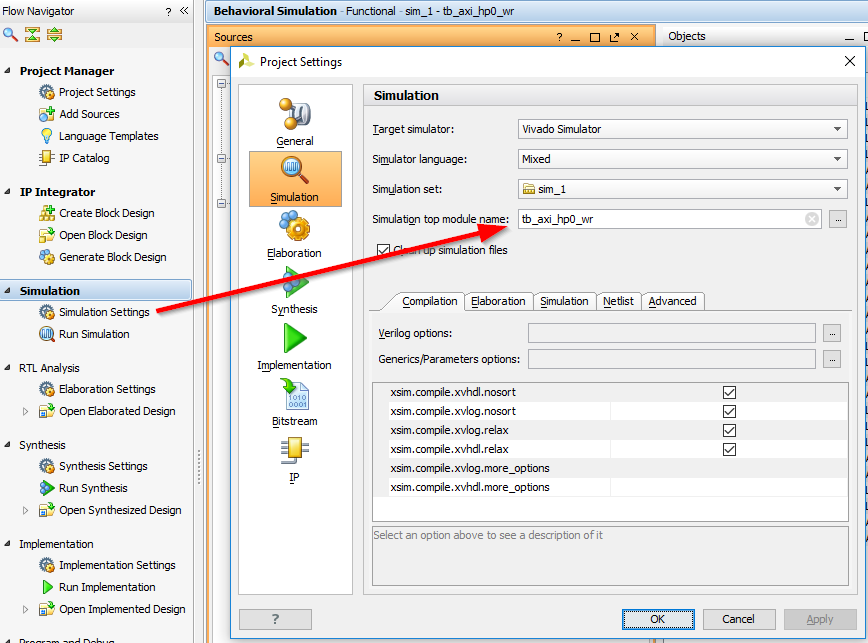Open Elaboration Settings
868x643 pixels.
107,389
